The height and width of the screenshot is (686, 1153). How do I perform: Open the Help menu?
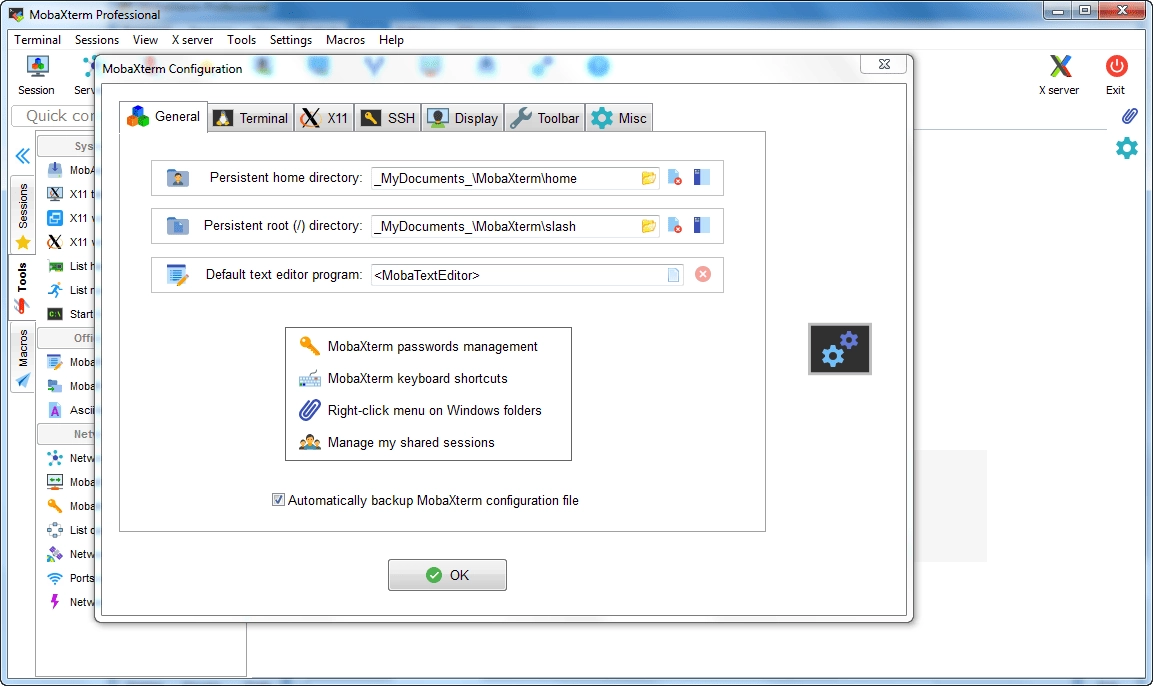(391, 40)
